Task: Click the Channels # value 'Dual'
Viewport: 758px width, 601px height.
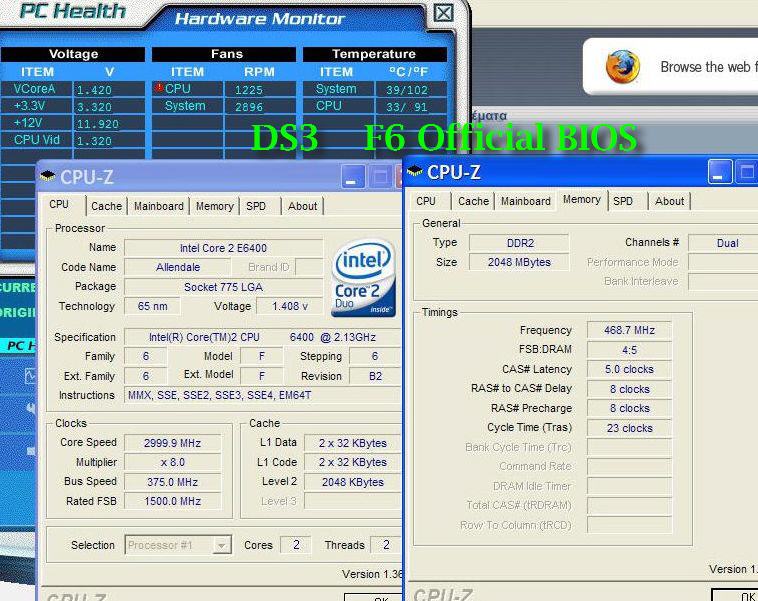Action: [723, 243]
